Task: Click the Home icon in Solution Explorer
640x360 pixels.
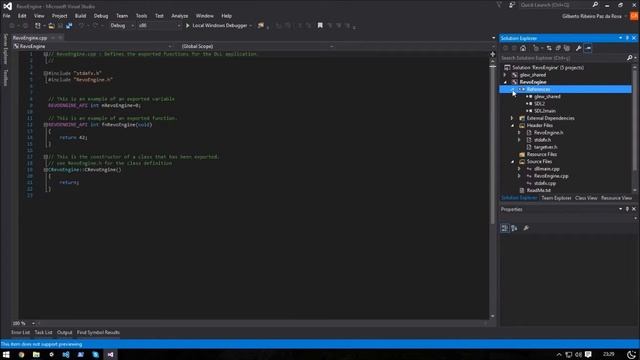Action: tap(523, 48)
